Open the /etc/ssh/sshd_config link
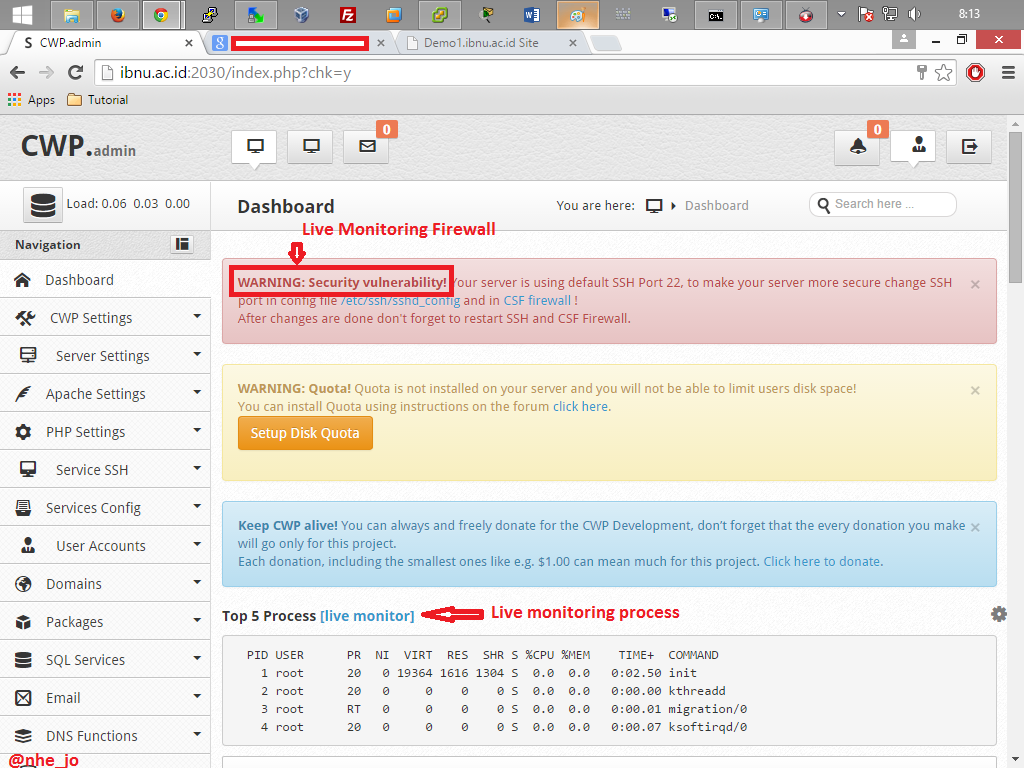This screenshot has height=768, width=1024. [400, 300]
